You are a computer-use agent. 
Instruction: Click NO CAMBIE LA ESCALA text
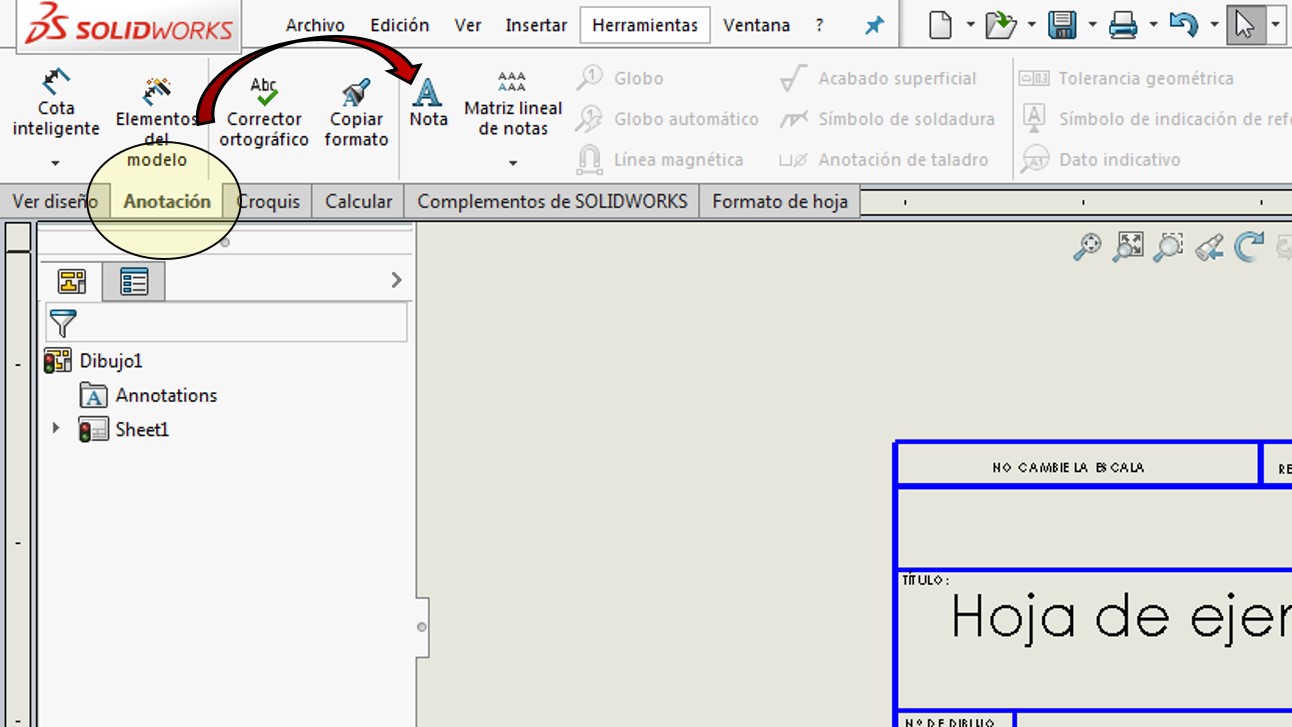[1068, 467]
